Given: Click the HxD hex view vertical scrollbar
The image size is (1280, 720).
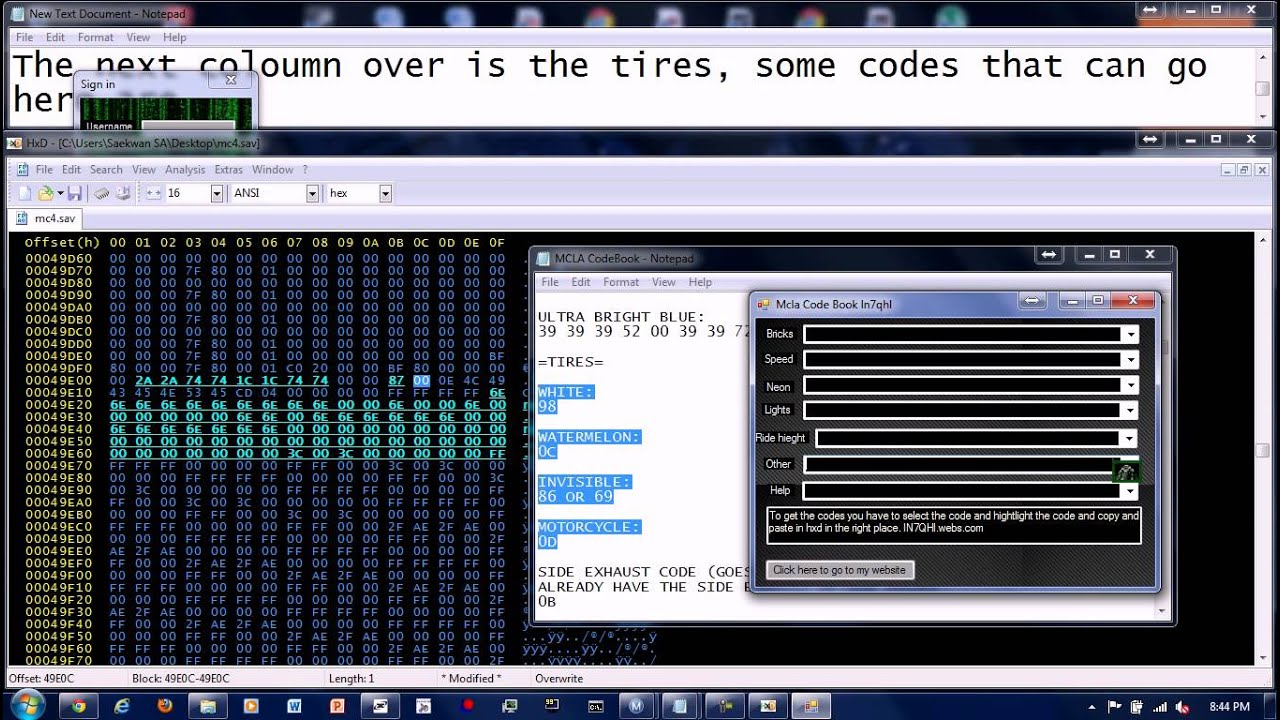Looking at the screenshot, I should tap(1263, 450).
